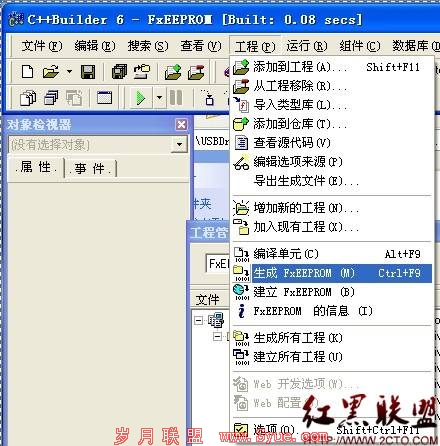Open the 文件 menu in menu bar
The width and height of the screenshot is (440, 446).
pos(42,46)
